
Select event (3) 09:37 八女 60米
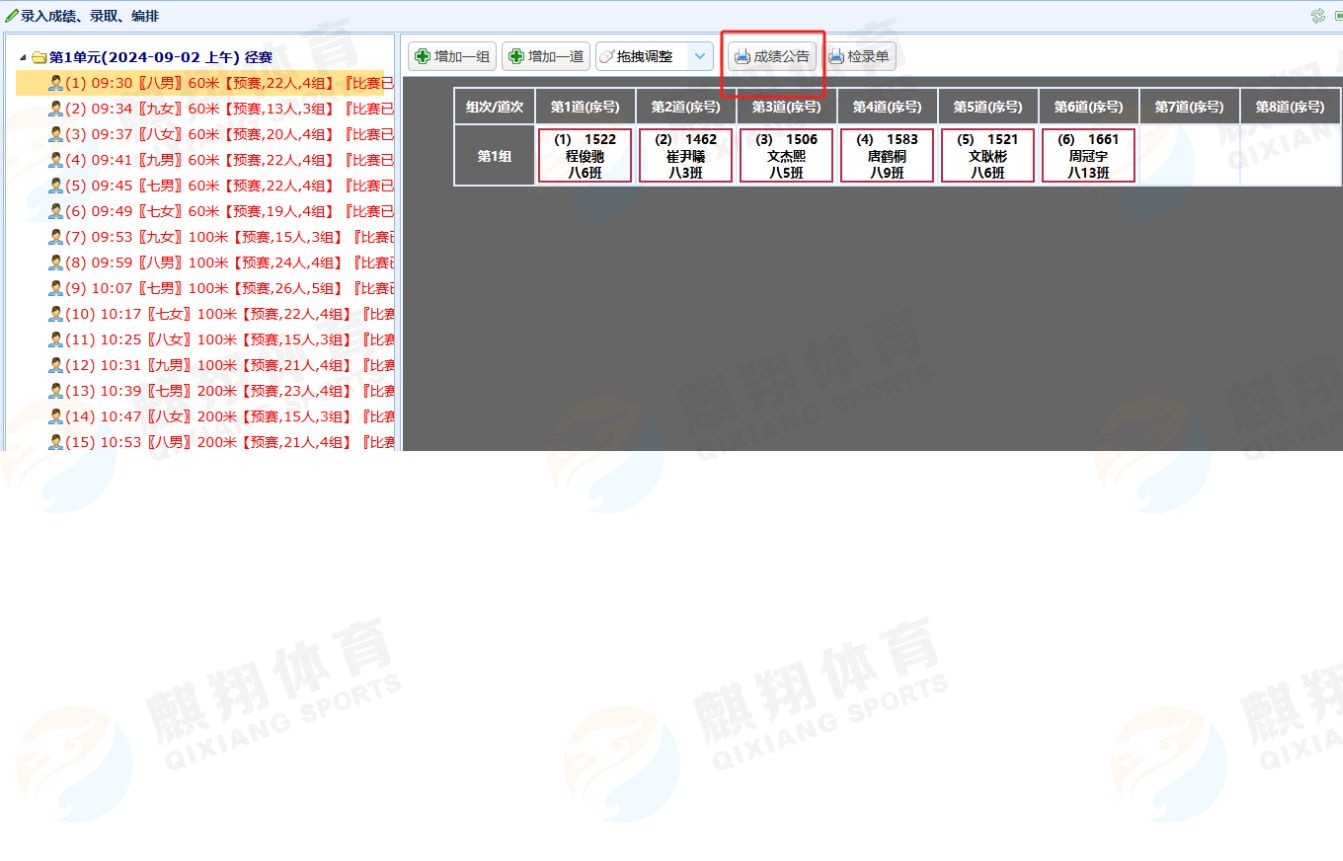(x=220, y=135)
